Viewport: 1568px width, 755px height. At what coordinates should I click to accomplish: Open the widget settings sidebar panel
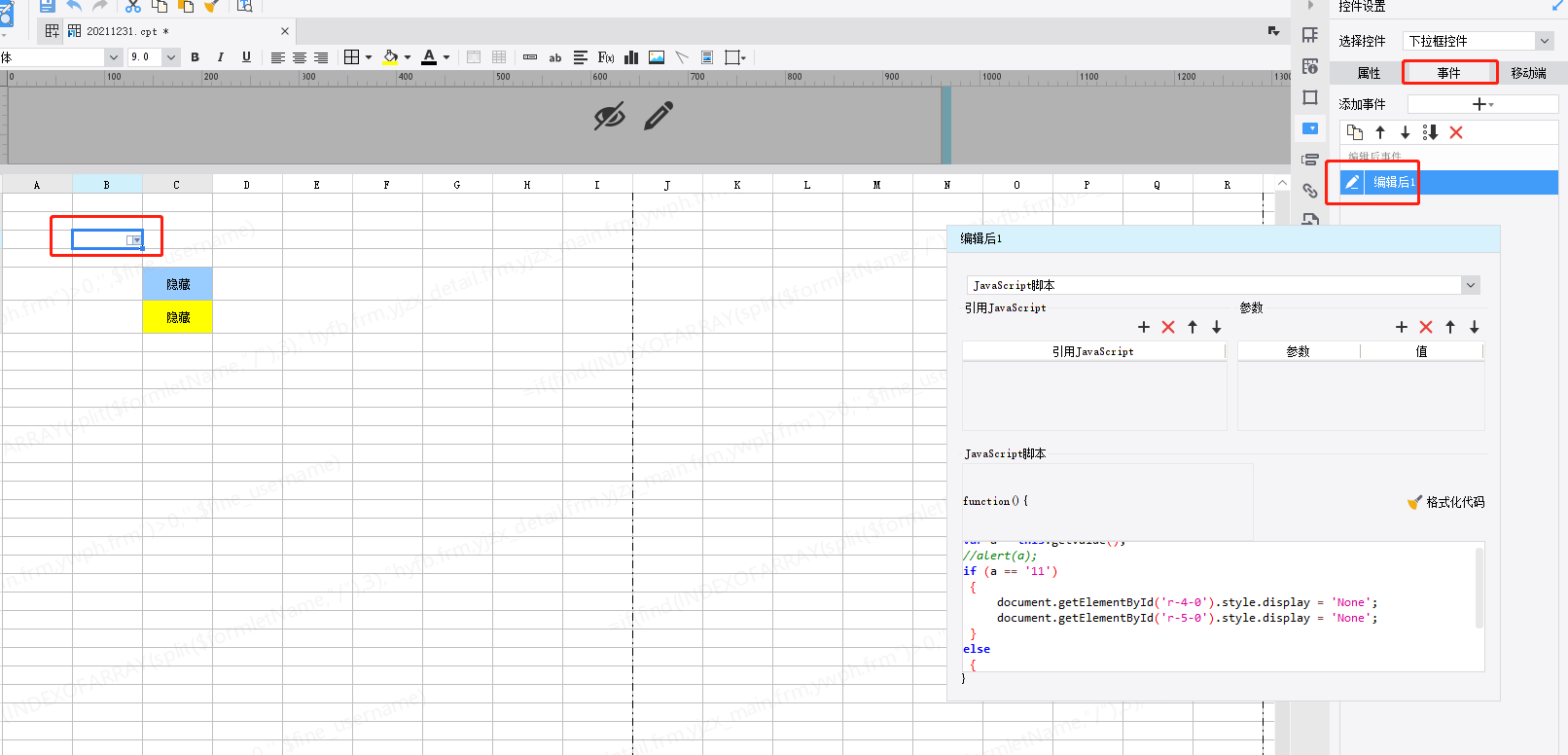coord(1310,128)
